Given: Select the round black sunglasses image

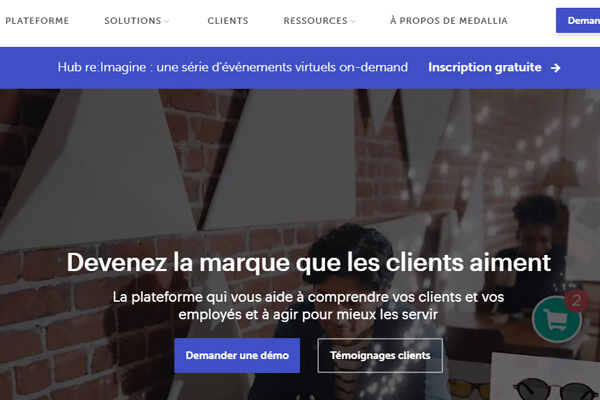Looking at the screenshot, I should pos(555,389).
